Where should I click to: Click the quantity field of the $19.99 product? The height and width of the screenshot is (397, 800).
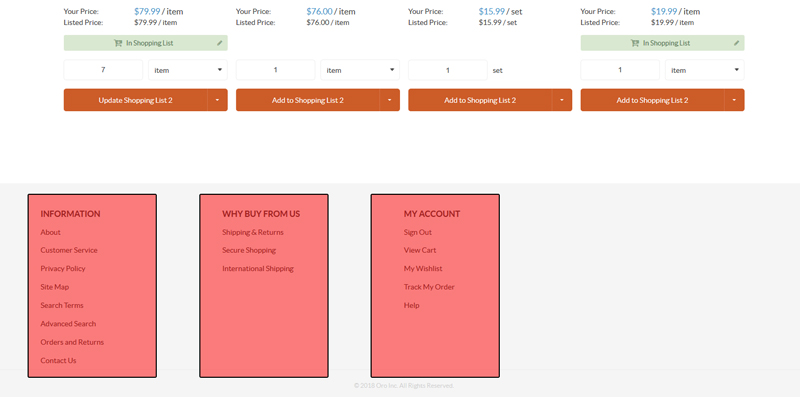[620, 70]
